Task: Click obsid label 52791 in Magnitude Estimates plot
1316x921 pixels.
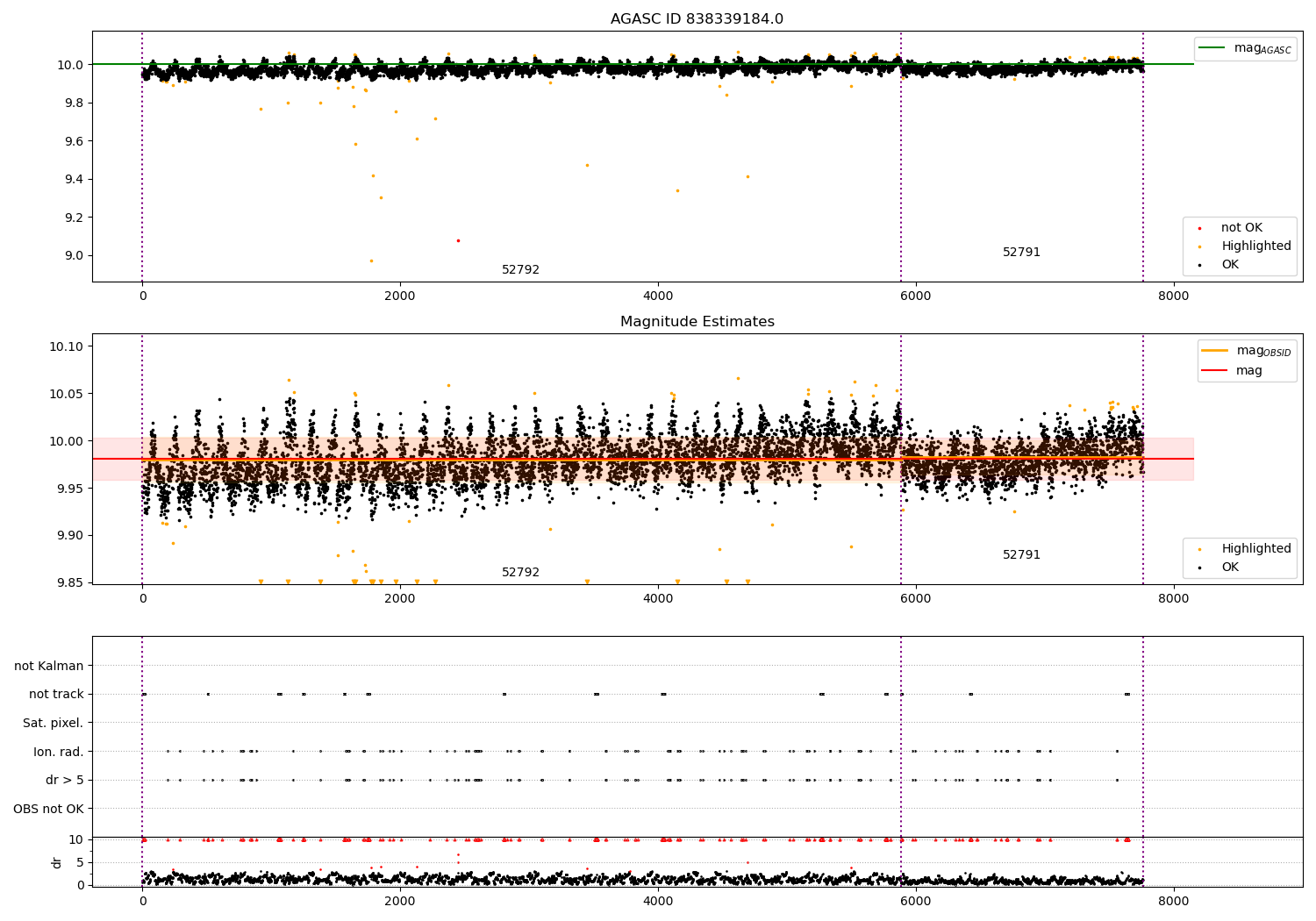Action: (1021, 555)
